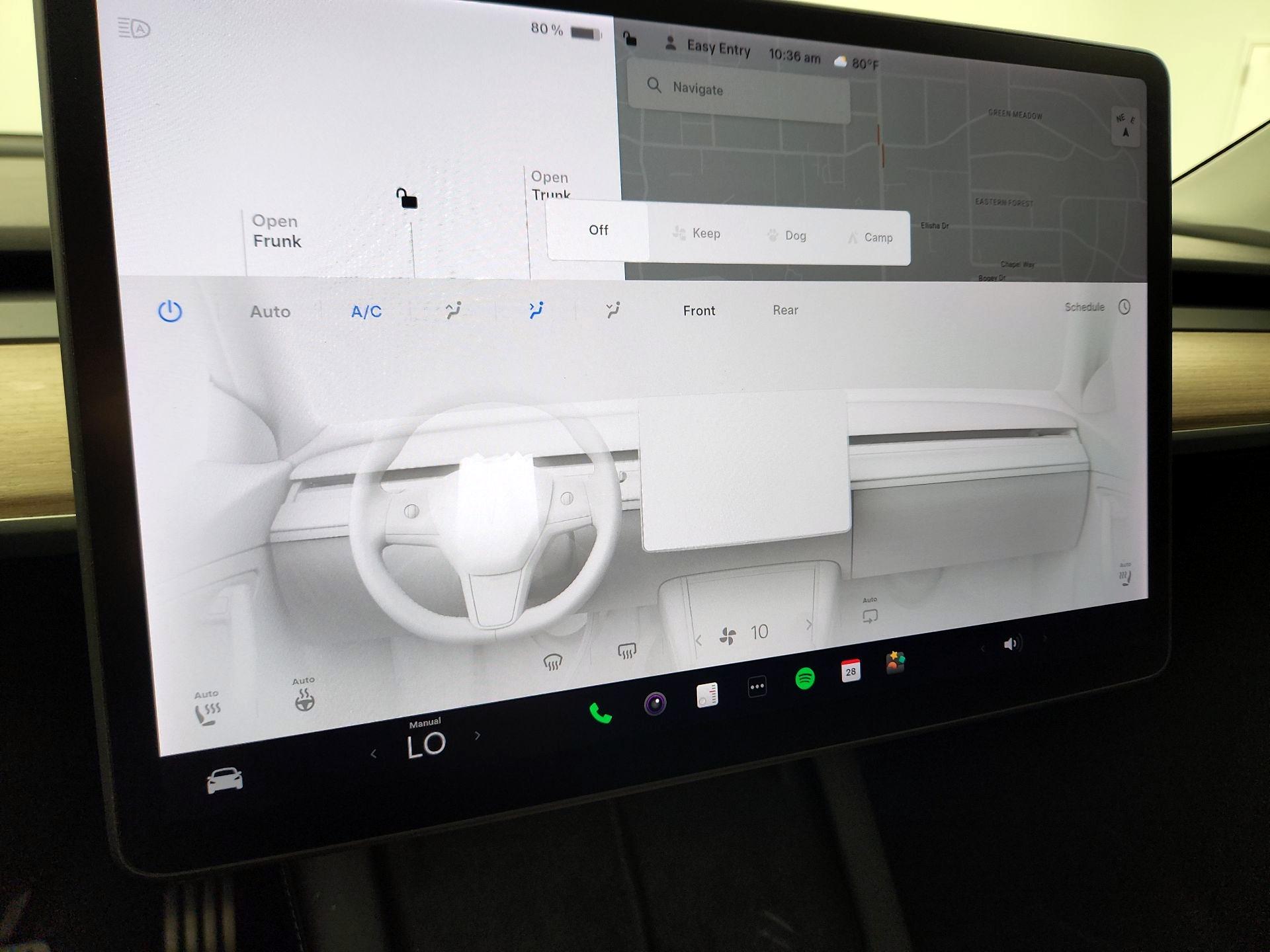Toggle the face-level windshield airflow vent icon
This screenshot has height=952, width=1270.
pos(453,310)
